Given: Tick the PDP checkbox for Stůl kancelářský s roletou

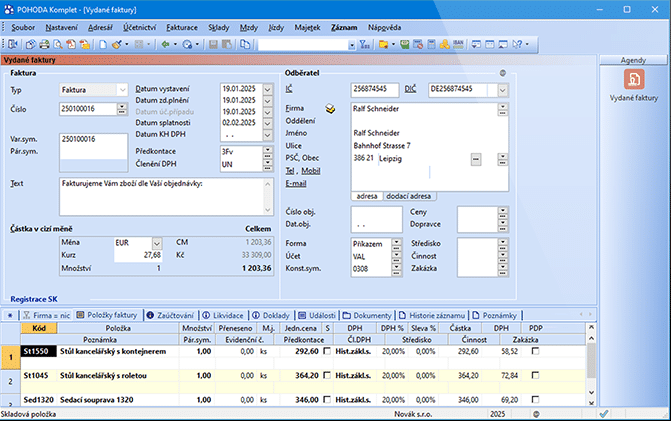Looking at the screenshot, I should (x=535, y=375).
